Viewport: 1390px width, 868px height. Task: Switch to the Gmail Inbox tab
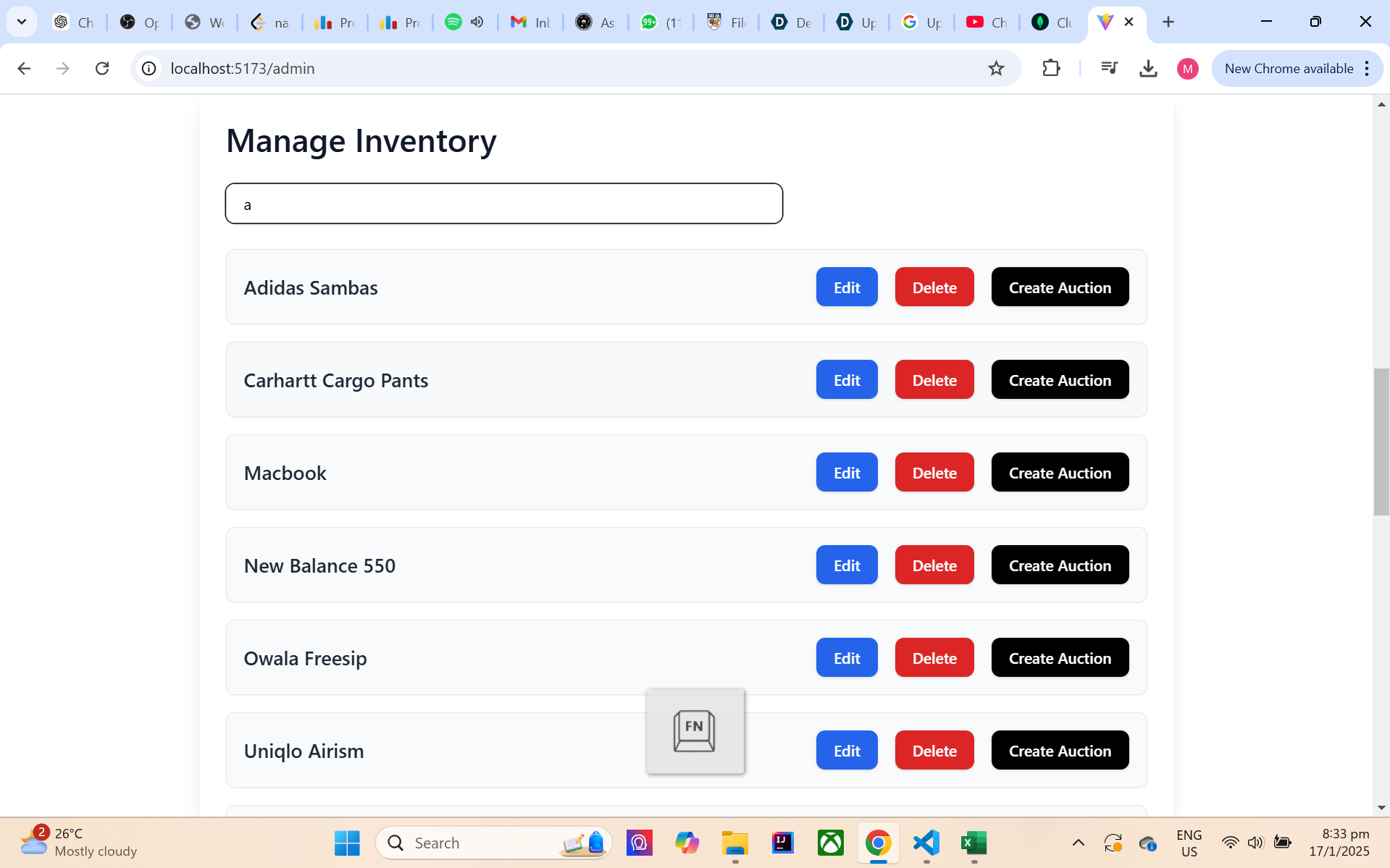click(x=531, y=22)
